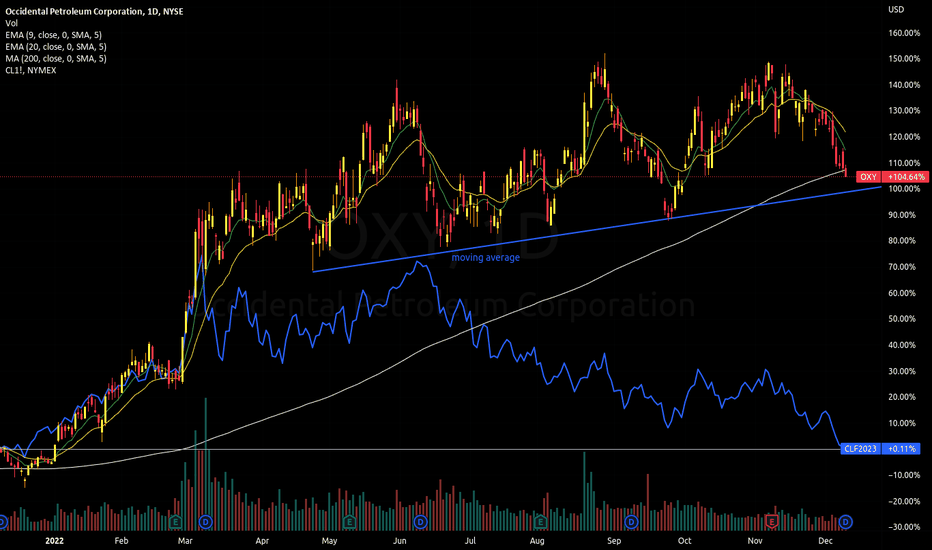Click the 150.00% axis label

[x=904, y=58]
